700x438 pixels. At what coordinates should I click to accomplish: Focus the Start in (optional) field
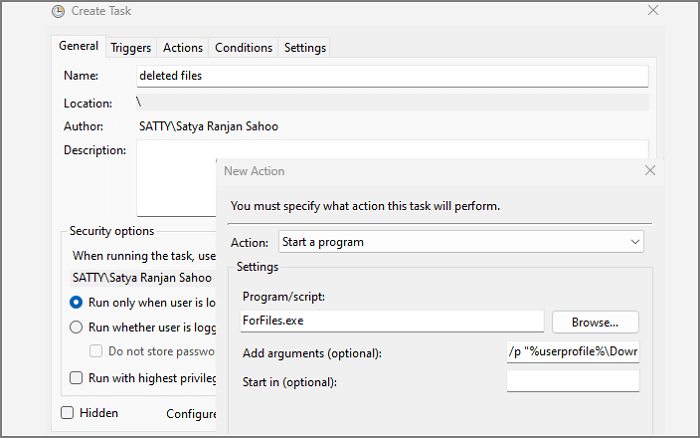(x=572, y=381)
